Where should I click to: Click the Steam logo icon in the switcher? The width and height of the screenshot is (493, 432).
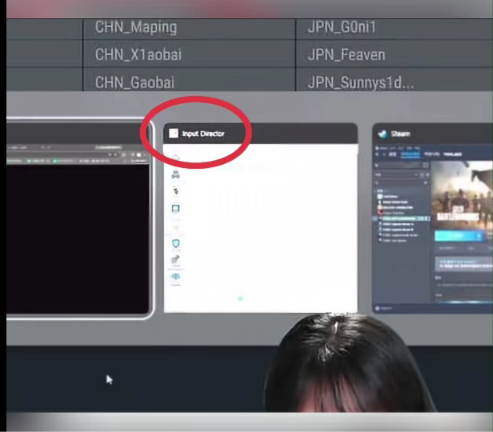click(x=382, y=134)
